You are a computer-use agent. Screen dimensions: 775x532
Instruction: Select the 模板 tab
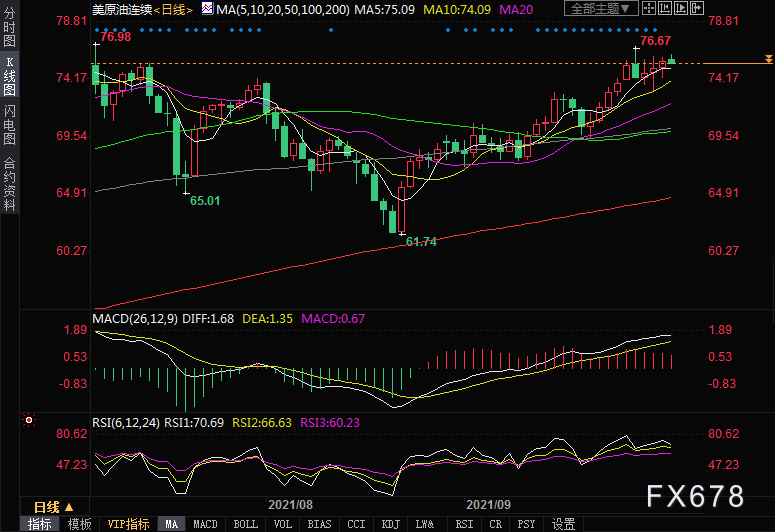pyautogui.click(x=80, y=524)
